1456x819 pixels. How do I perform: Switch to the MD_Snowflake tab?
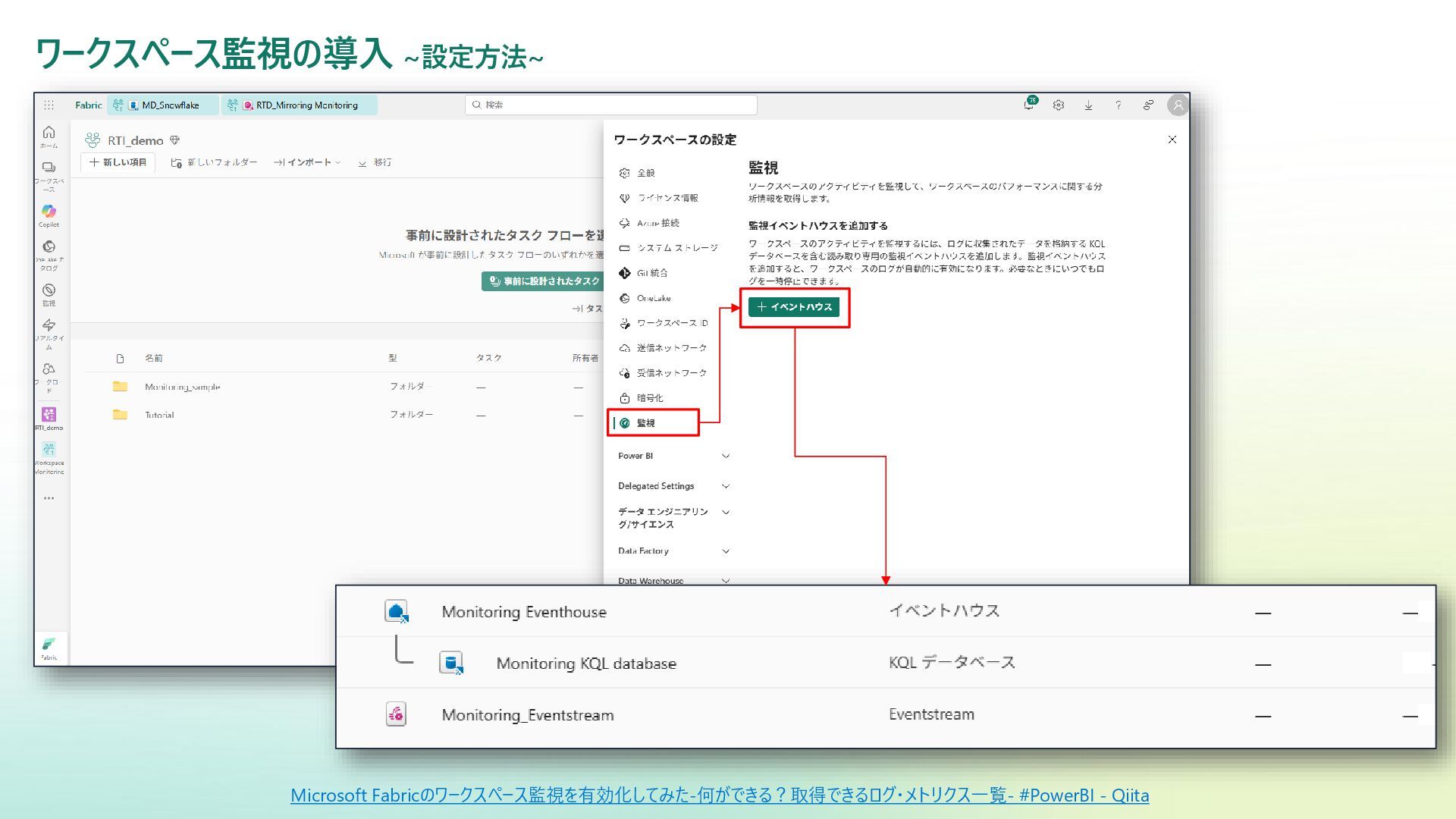click(170, 105)
